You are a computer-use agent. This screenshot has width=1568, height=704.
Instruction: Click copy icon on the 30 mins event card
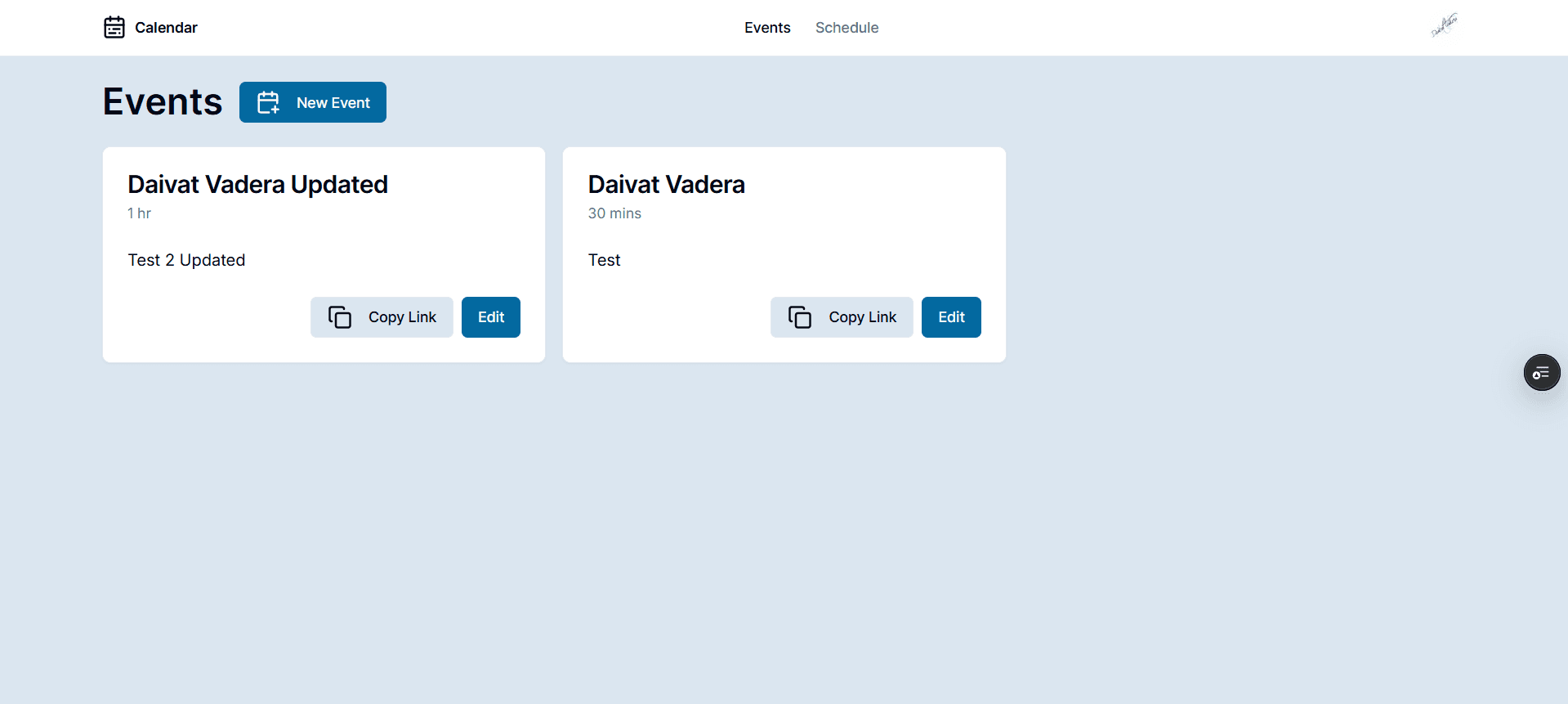[800, 317]
